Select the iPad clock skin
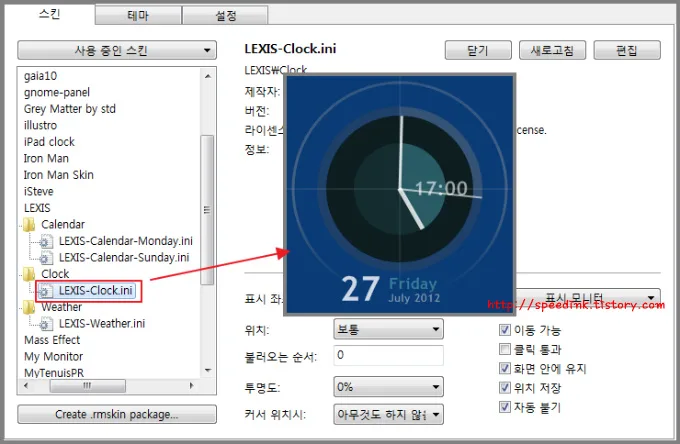This screenshot has height=444, width=680. click(49, 142)
